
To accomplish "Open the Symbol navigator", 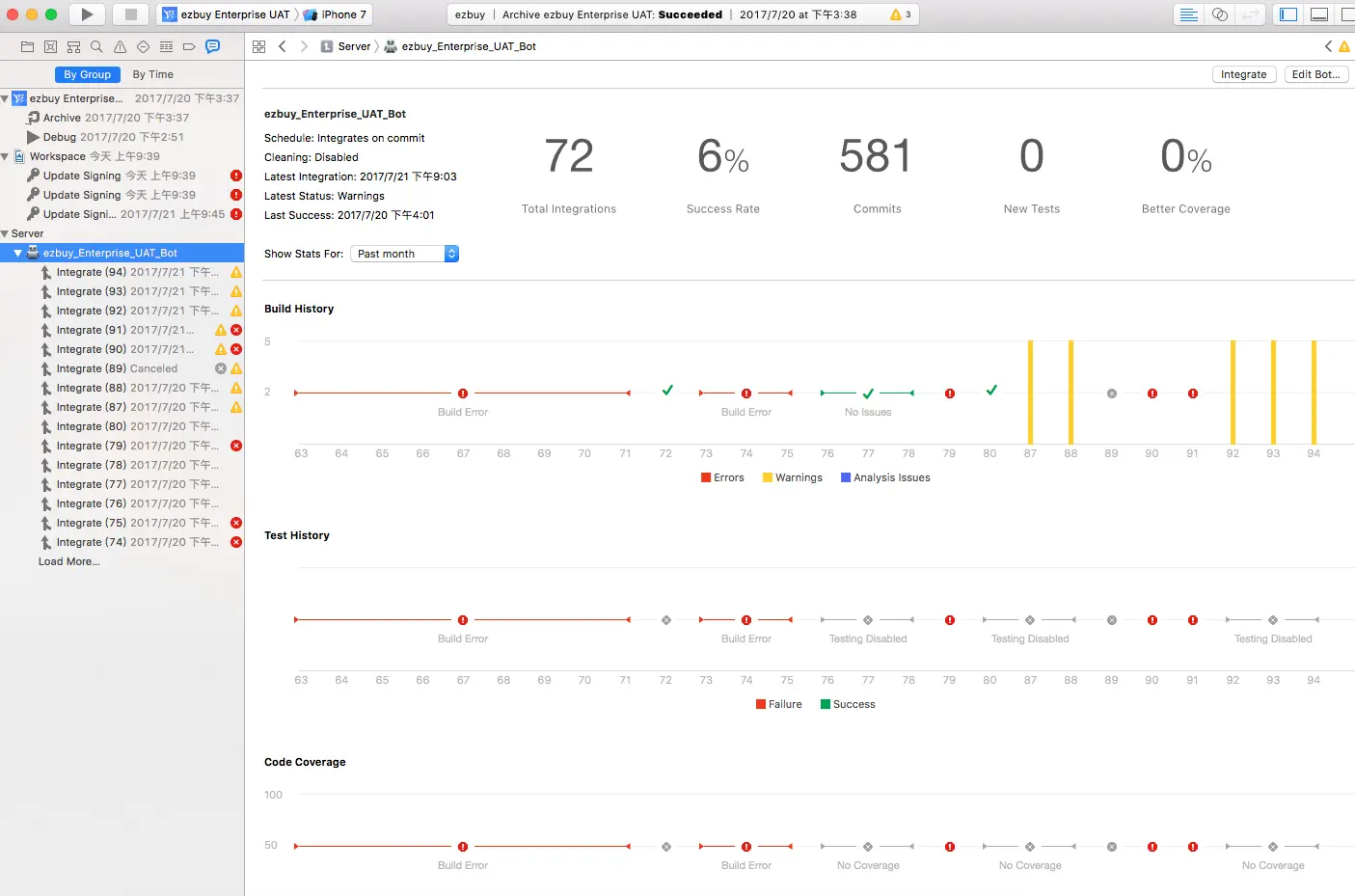I will (73, 46).
